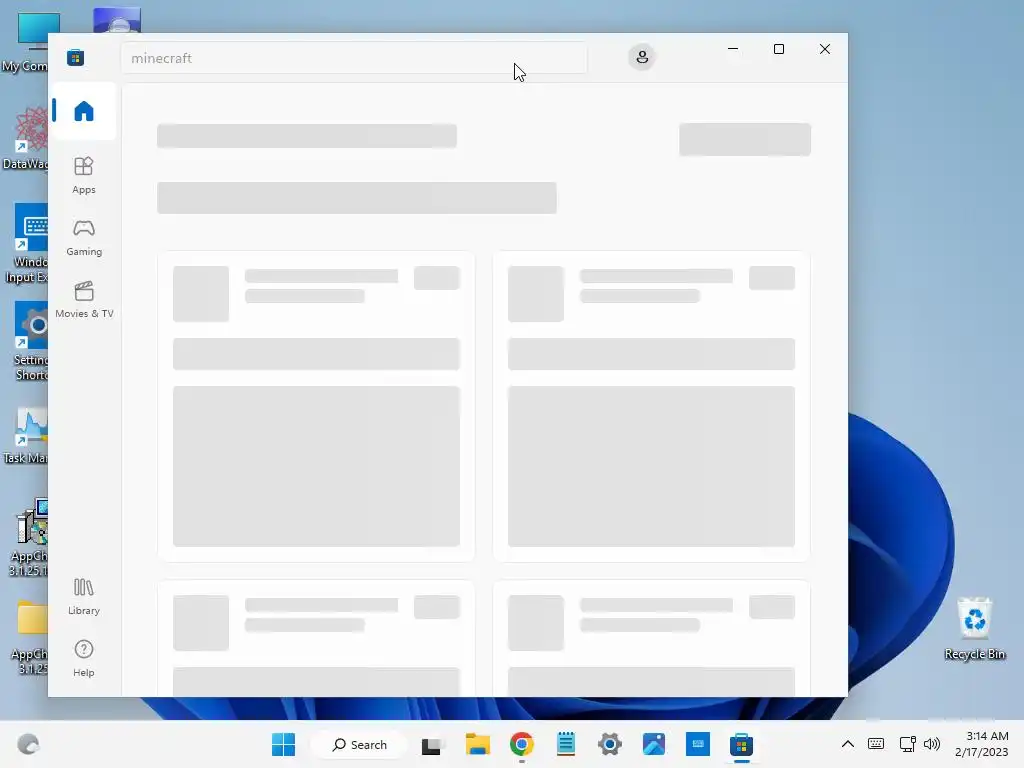Open the network status tray icon
This screenshot has height=768, width=1024.
point(907,744)
